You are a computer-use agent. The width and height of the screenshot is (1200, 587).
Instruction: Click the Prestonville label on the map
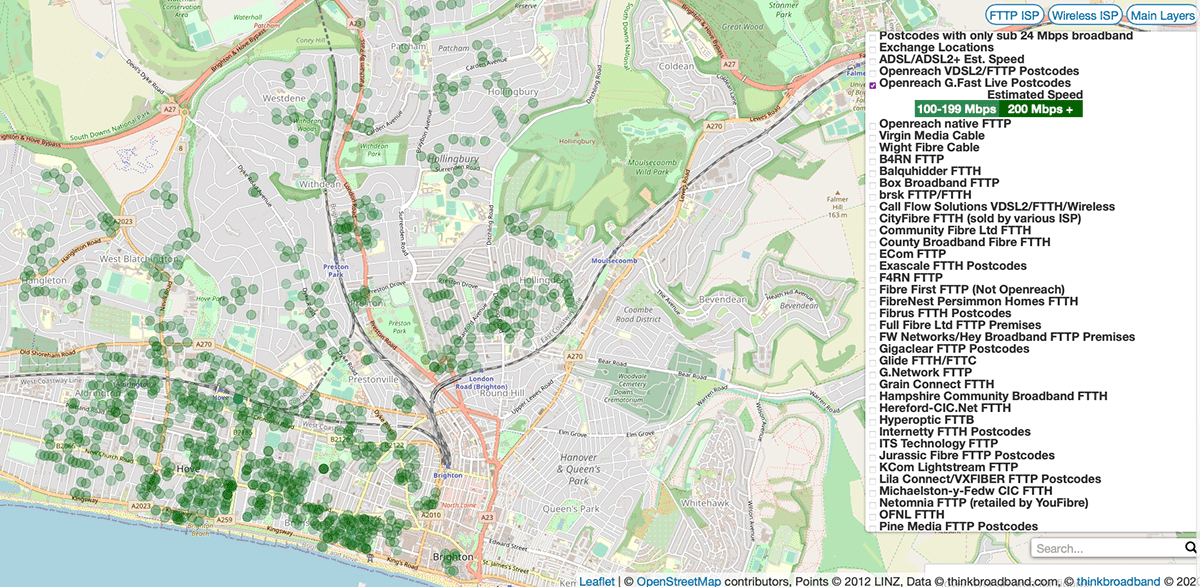pyautogui.click(x=375, y=380)
